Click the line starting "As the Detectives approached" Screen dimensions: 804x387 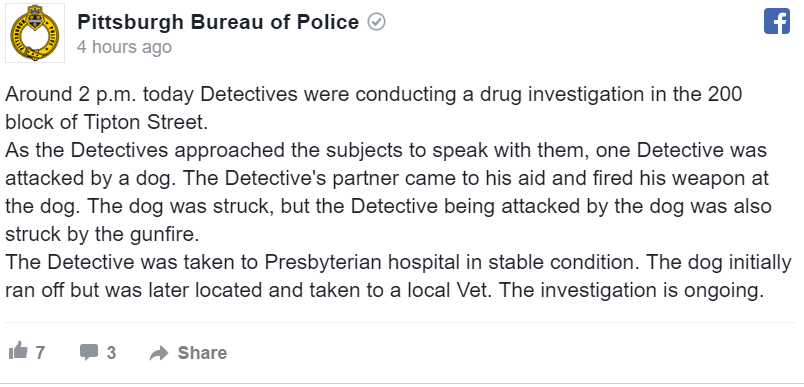point(386,150)
